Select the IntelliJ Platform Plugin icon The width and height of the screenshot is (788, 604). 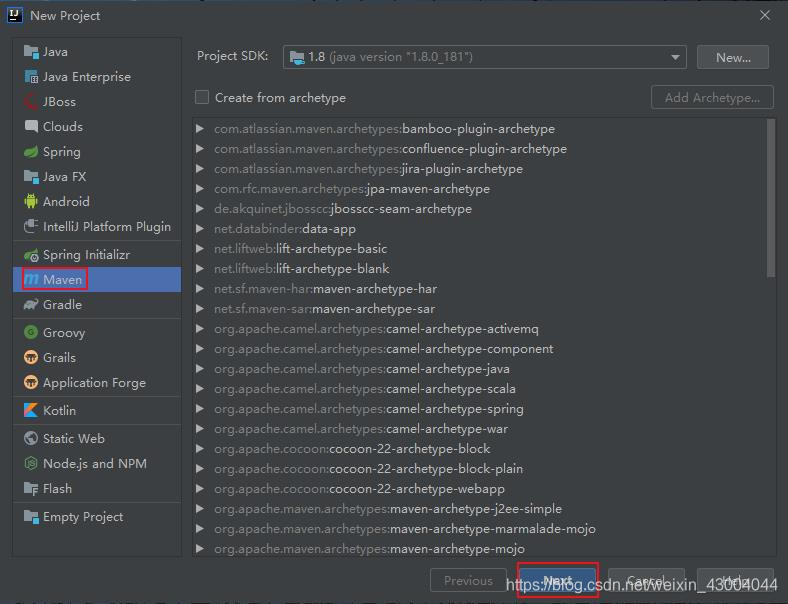(31, 227)
